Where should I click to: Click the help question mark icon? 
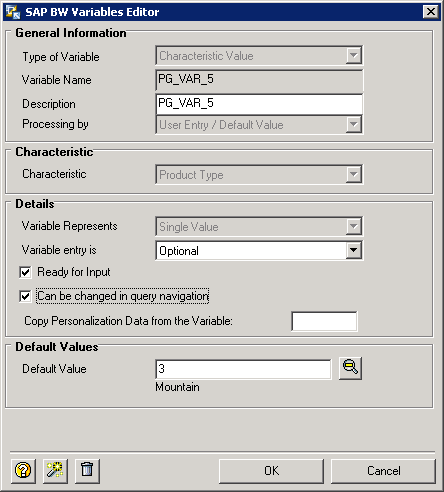coord(23,471)
